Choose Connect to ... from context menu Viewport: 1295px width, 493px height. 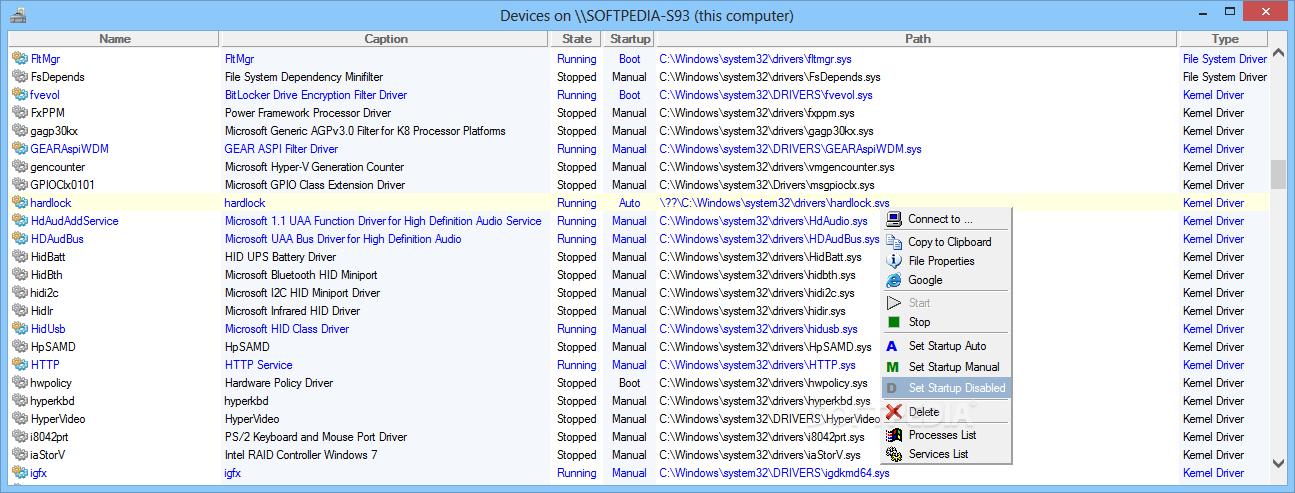946,219
